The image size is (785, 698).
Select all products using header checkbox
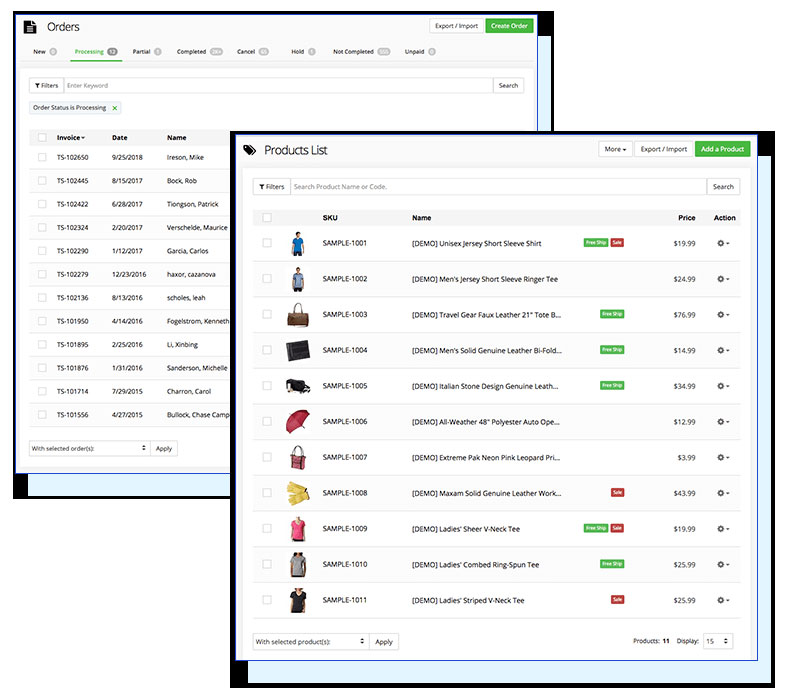pyautogui.click(x=267, y=217)
